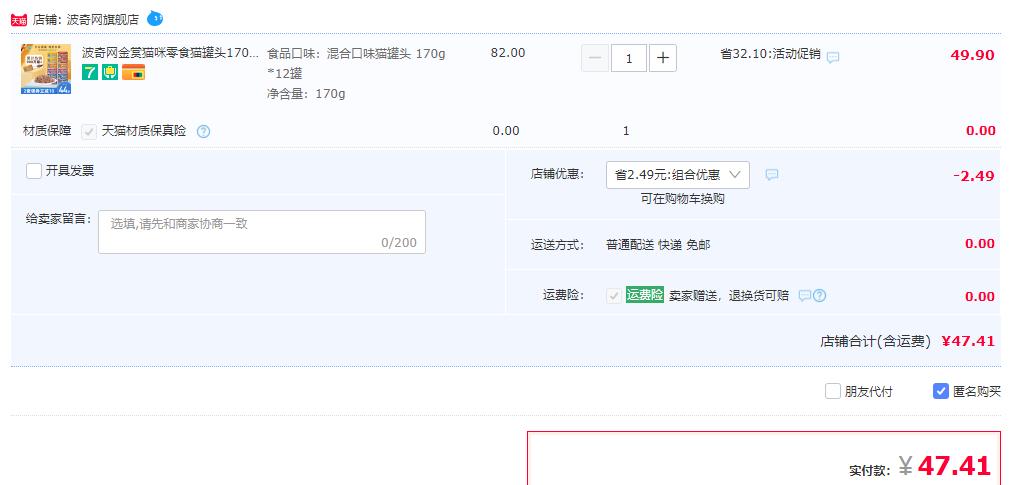Click the 材质保障 label
The image size is (1017, 485).
pos(47,131)
